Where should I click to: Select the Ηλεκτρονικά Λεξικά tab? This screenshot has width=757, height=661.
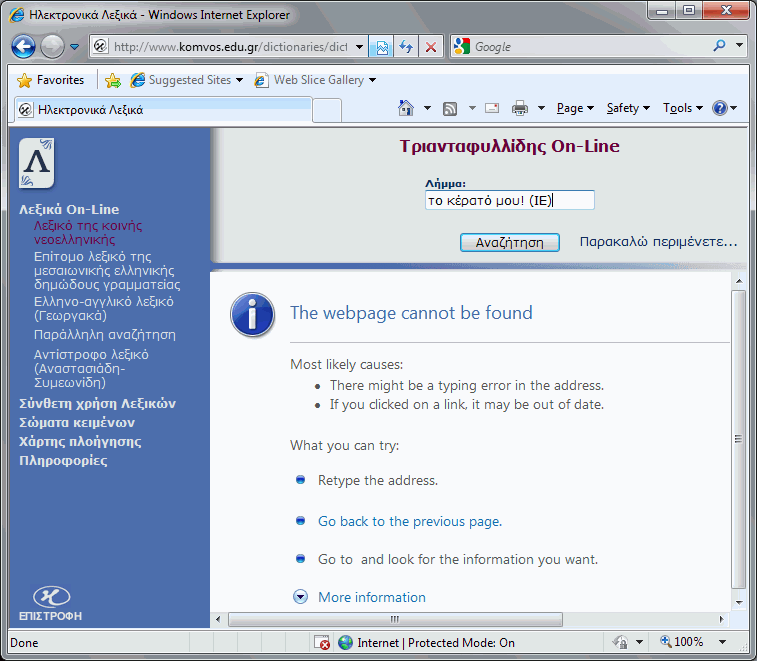(163, 110)
